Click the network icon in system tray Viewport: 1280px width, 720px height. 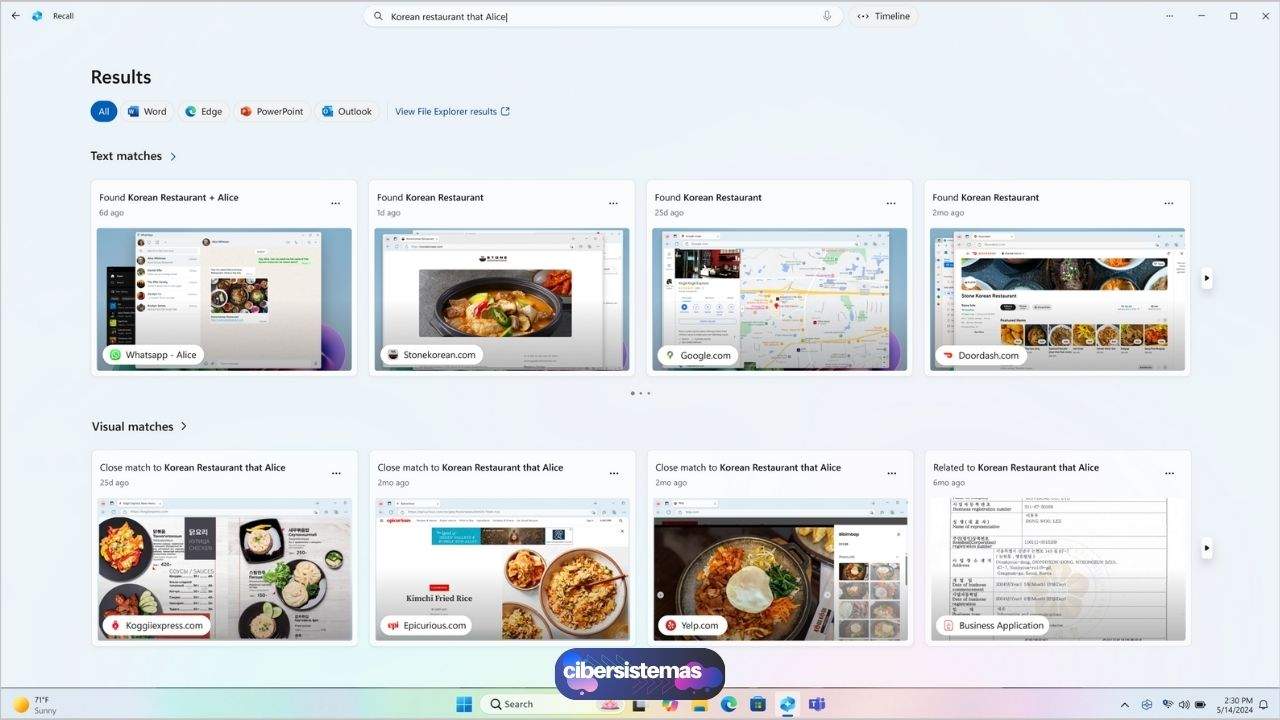1167,705
